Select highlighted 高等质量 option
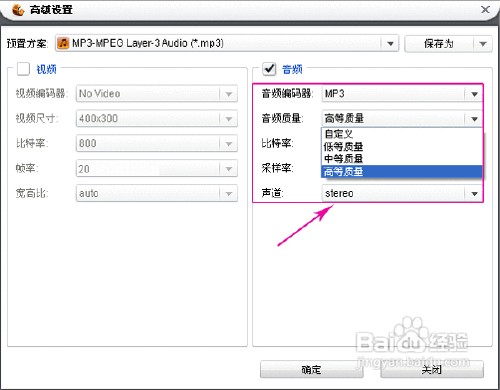The image size is (500, 390). point(402,172)
